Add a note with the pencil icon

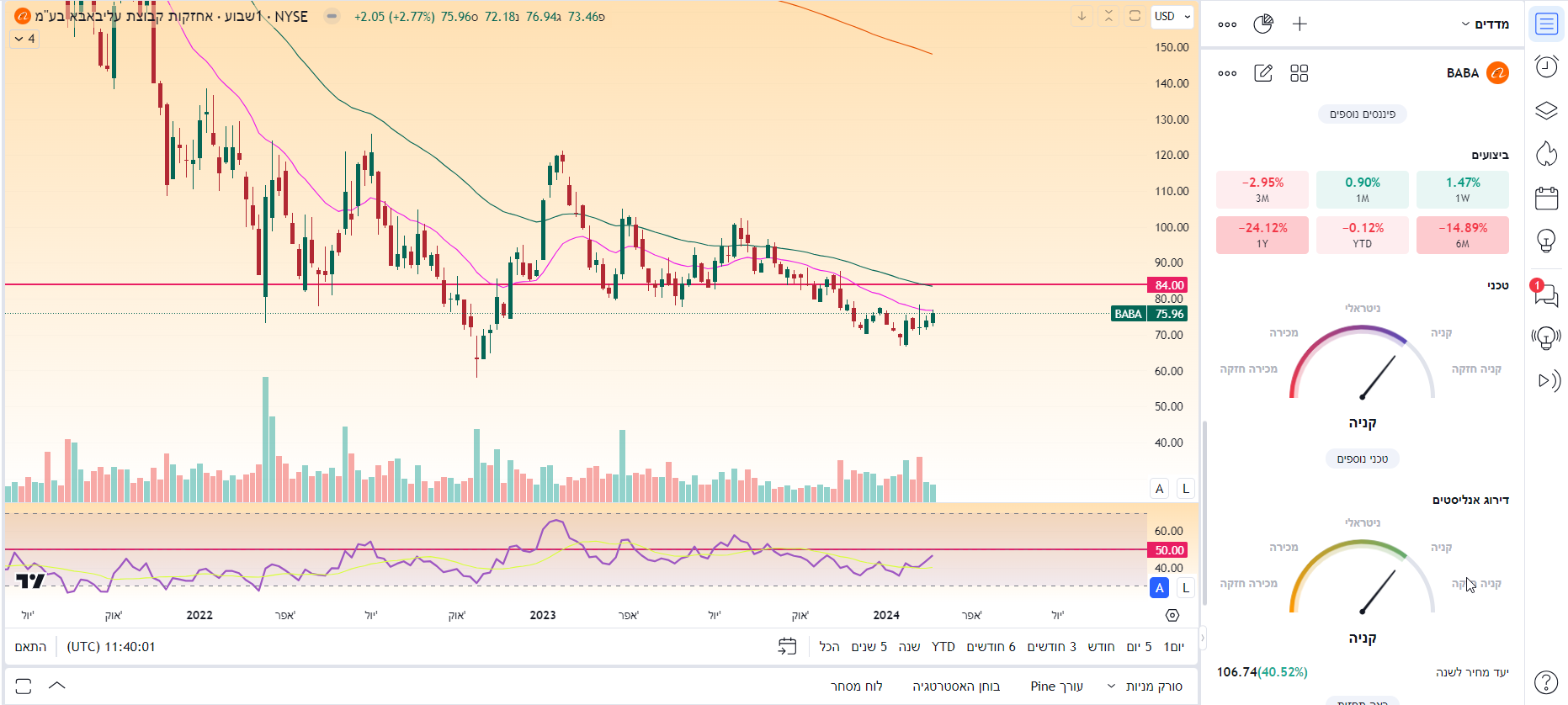(x=1263, y=73)
